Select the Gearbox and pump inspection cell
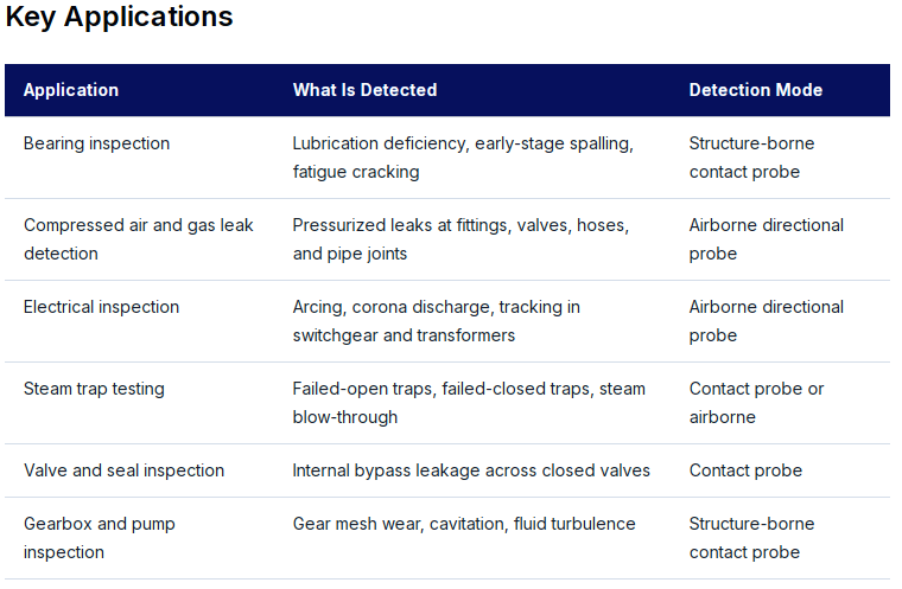 [99, 538]
